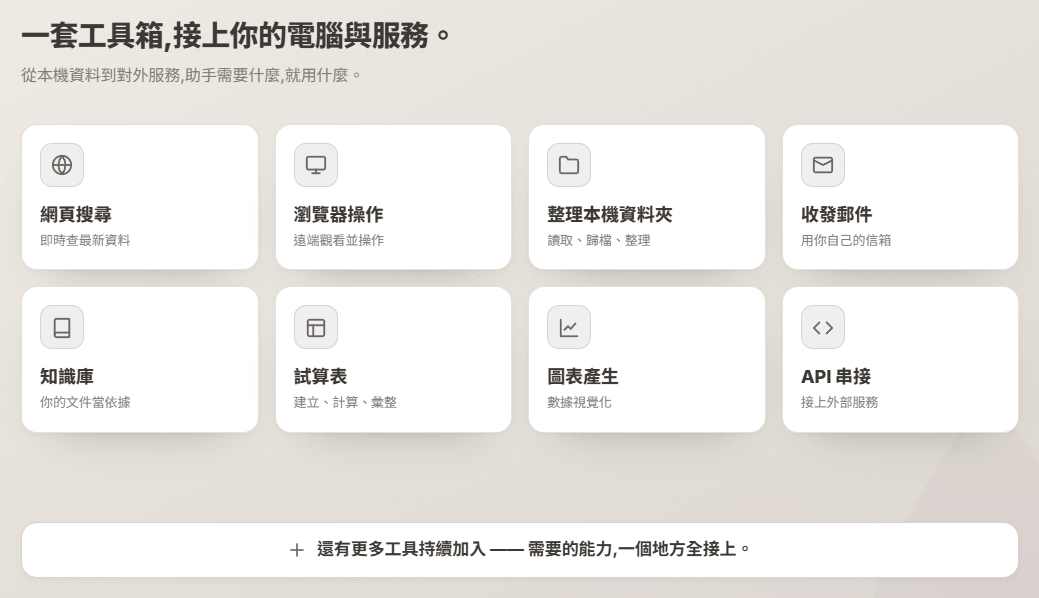Click the code brackets icon for API 串接
Image resolution: width=1039 pixels, height=598 pixels.
(x=822, y=327)
